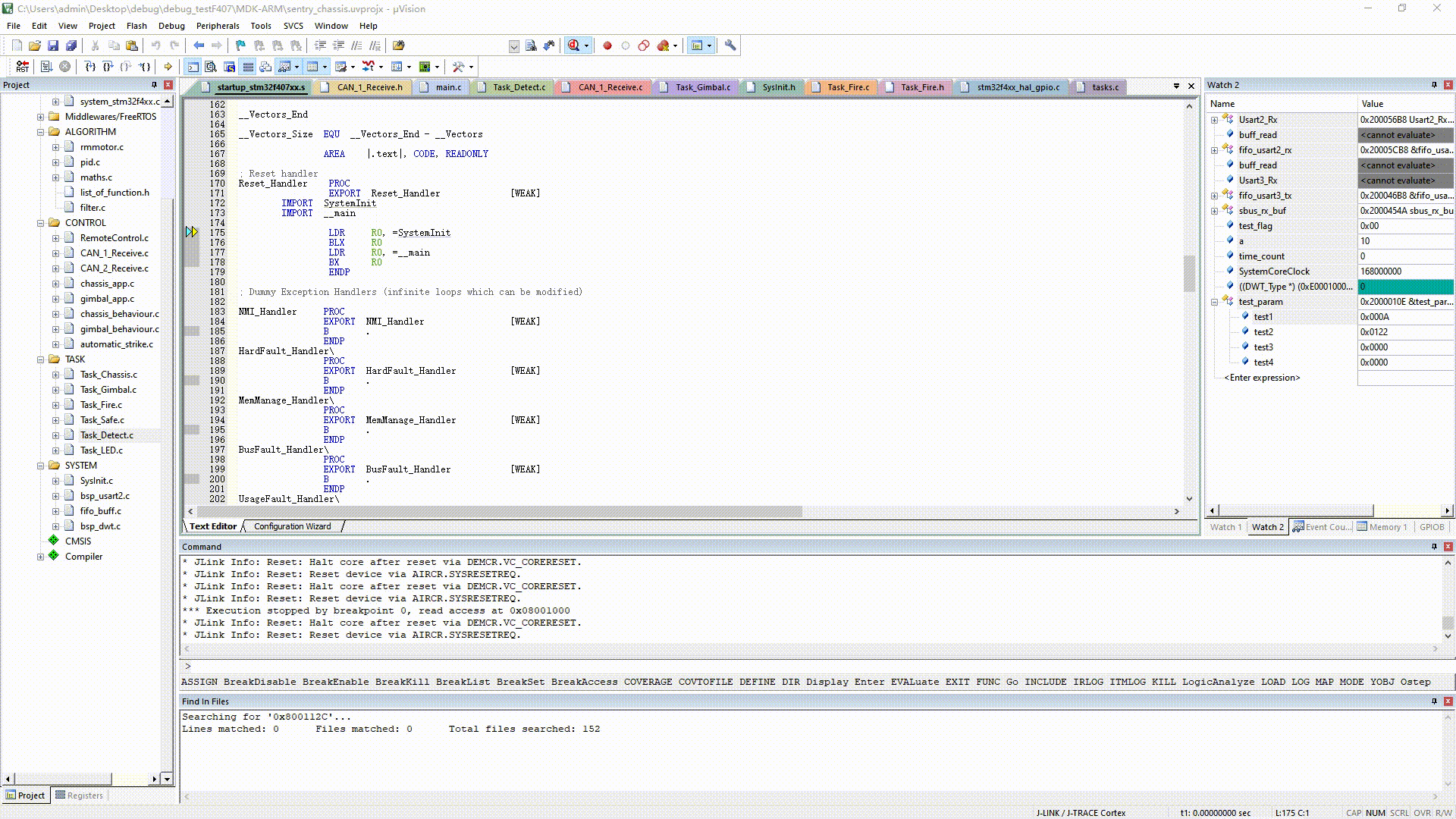Toggle Start/Stop Debug Session button
The image size is (1456, 819).
[574, 45]
